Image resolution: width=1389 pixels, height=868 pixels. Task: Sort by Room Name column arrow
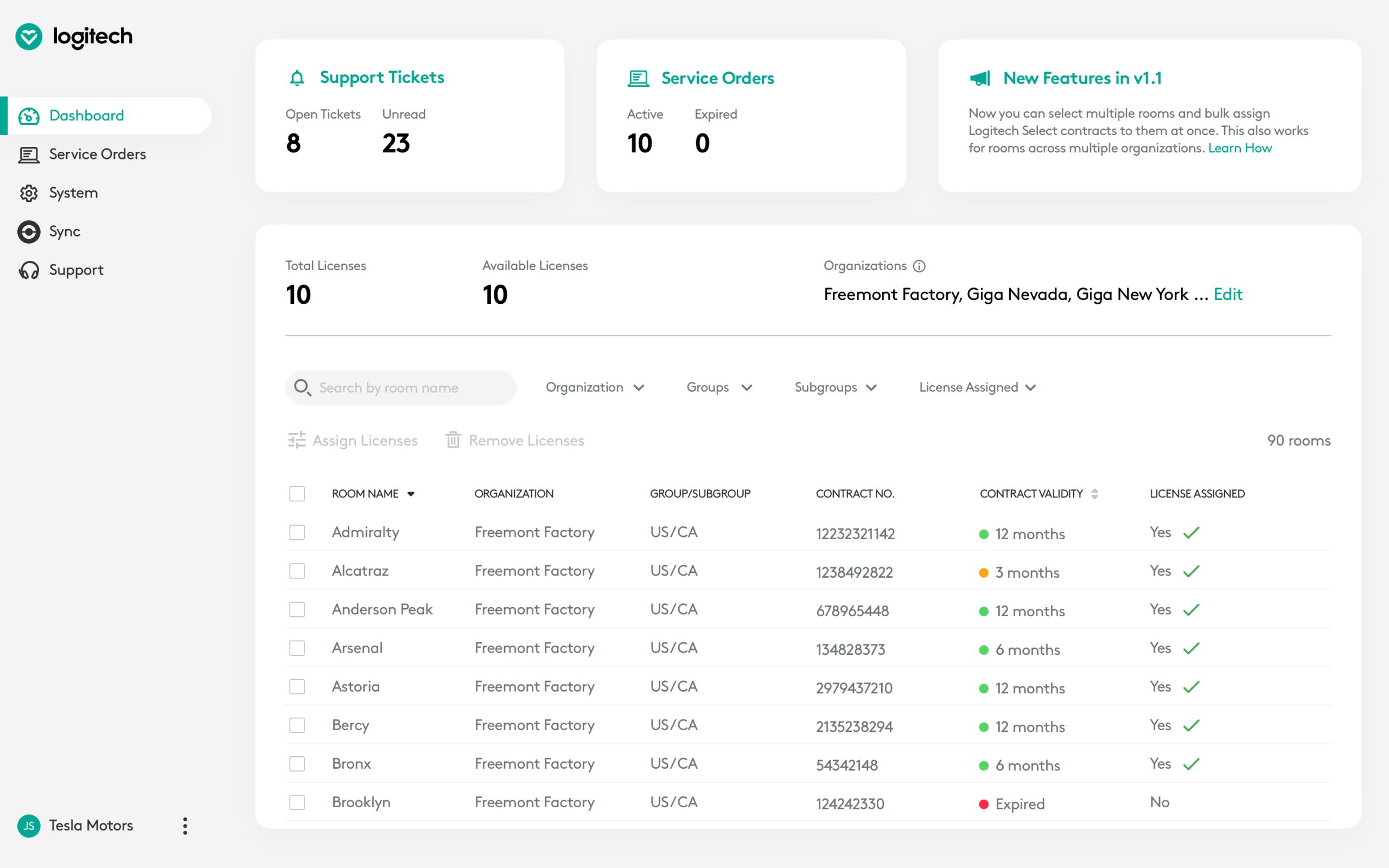(x=411, y=494)
